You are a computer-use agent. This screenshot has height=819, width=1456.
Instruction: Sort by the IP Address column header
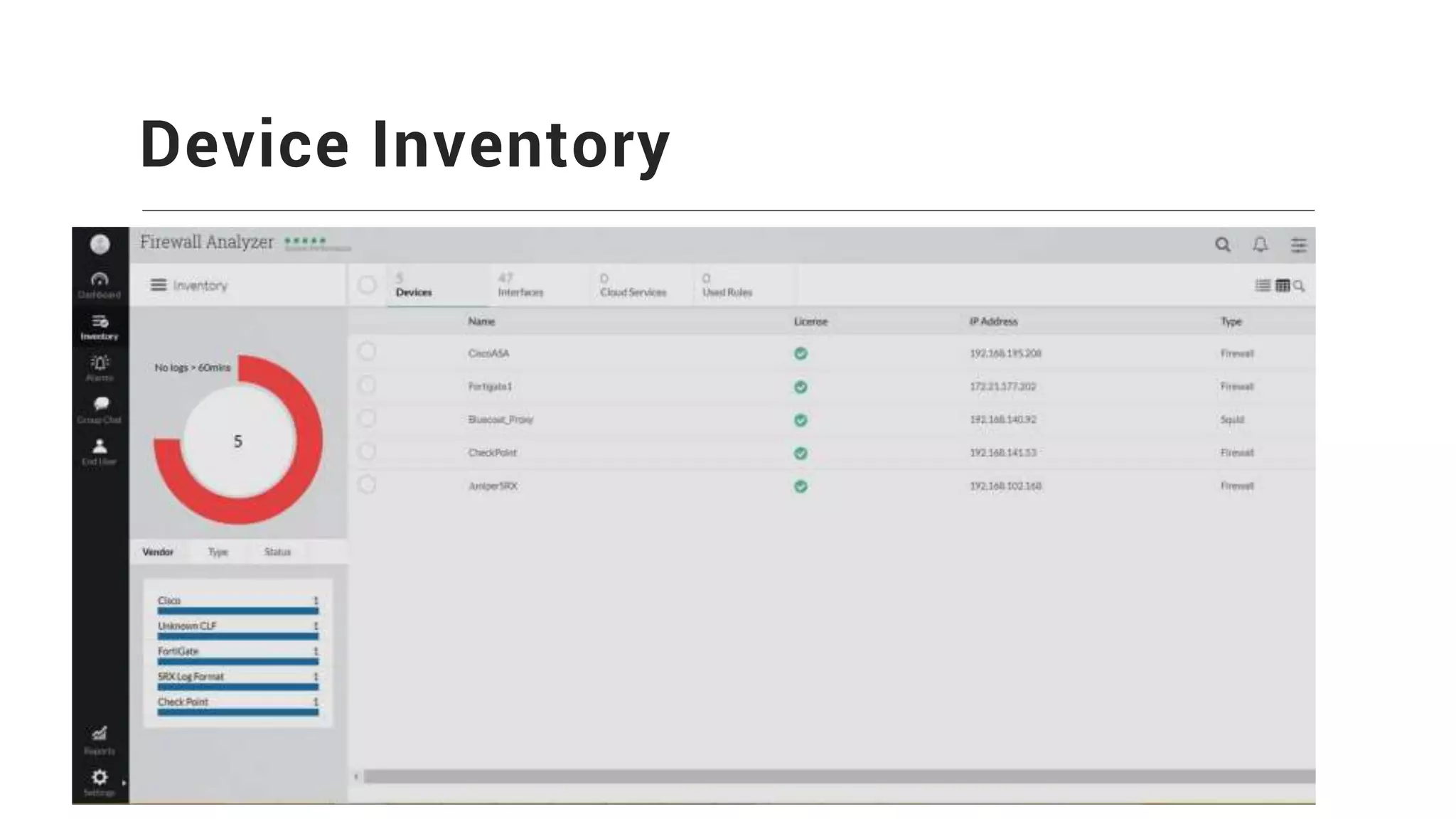click(x=993, y=321)
